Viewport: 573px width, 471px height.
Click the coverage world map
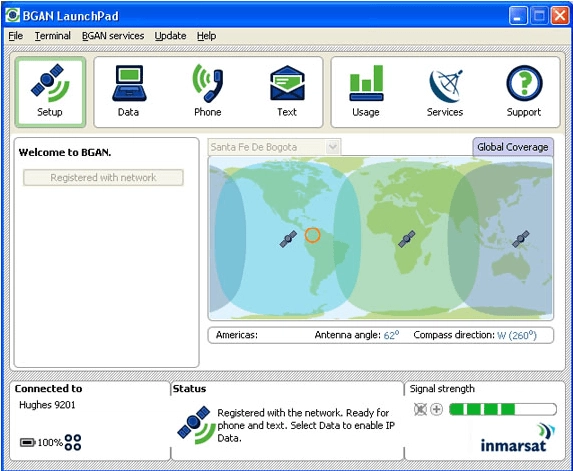click(381, 238)
